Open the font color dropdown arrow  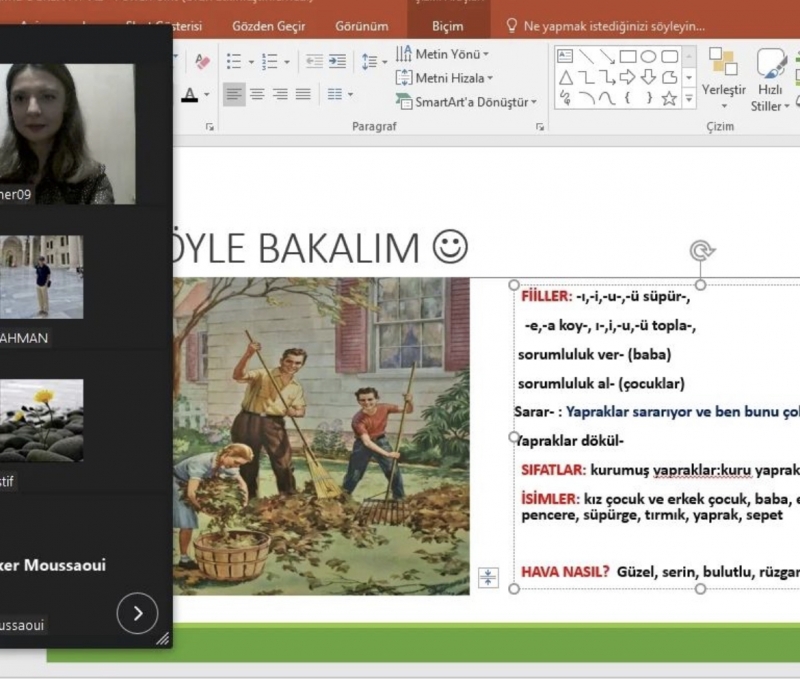tap(207, 94)
